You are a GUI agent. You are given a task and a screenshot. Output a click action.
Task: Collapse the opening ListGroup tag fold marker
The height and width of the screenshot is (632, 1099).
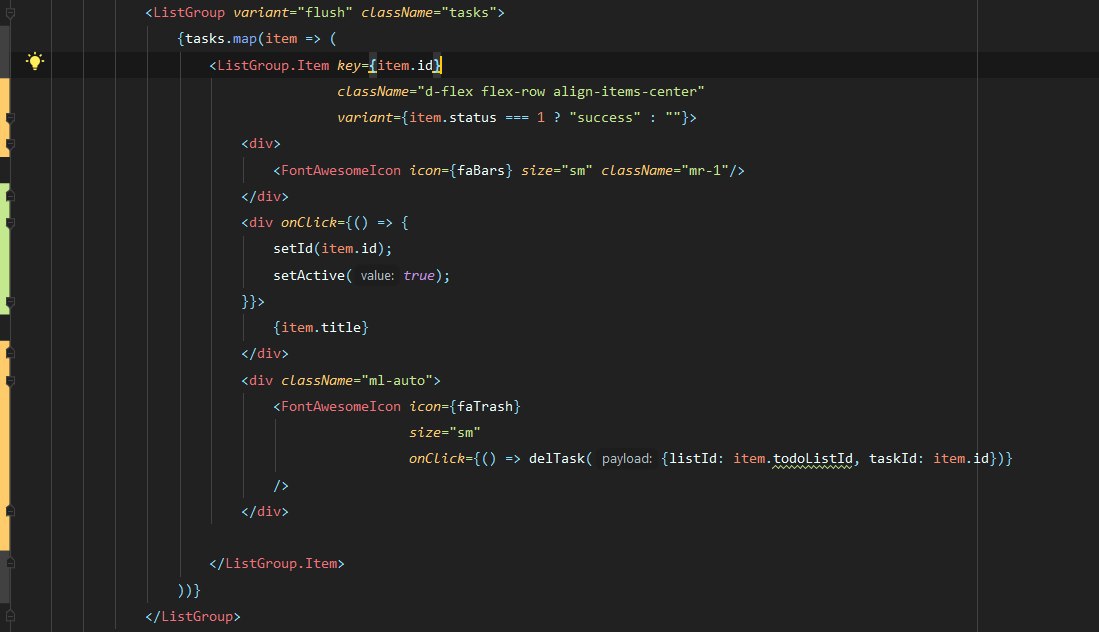10,13
